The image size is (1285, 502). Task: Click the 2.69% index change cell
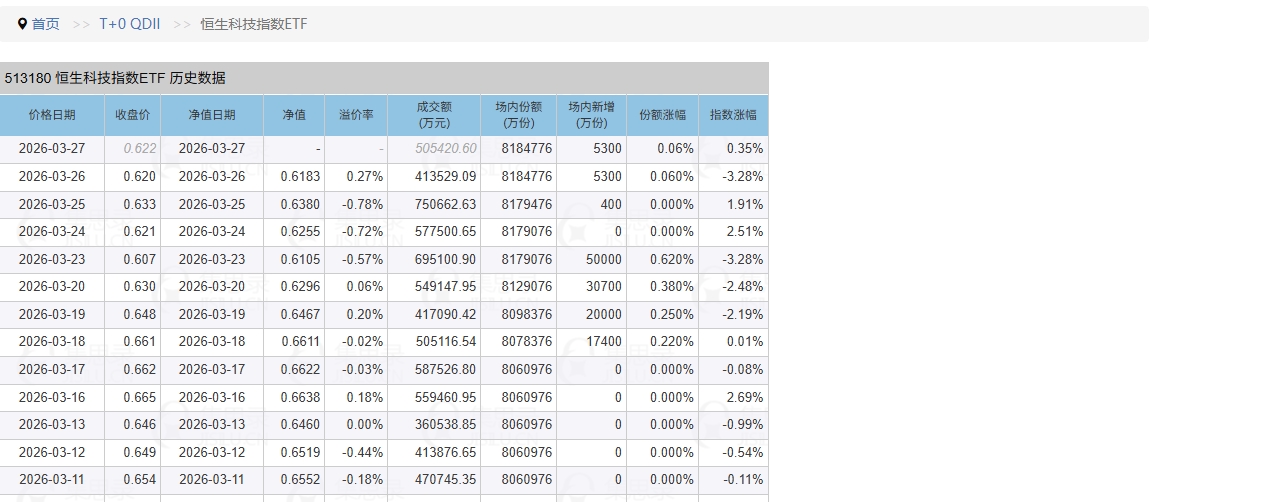[x=744, y=397]
